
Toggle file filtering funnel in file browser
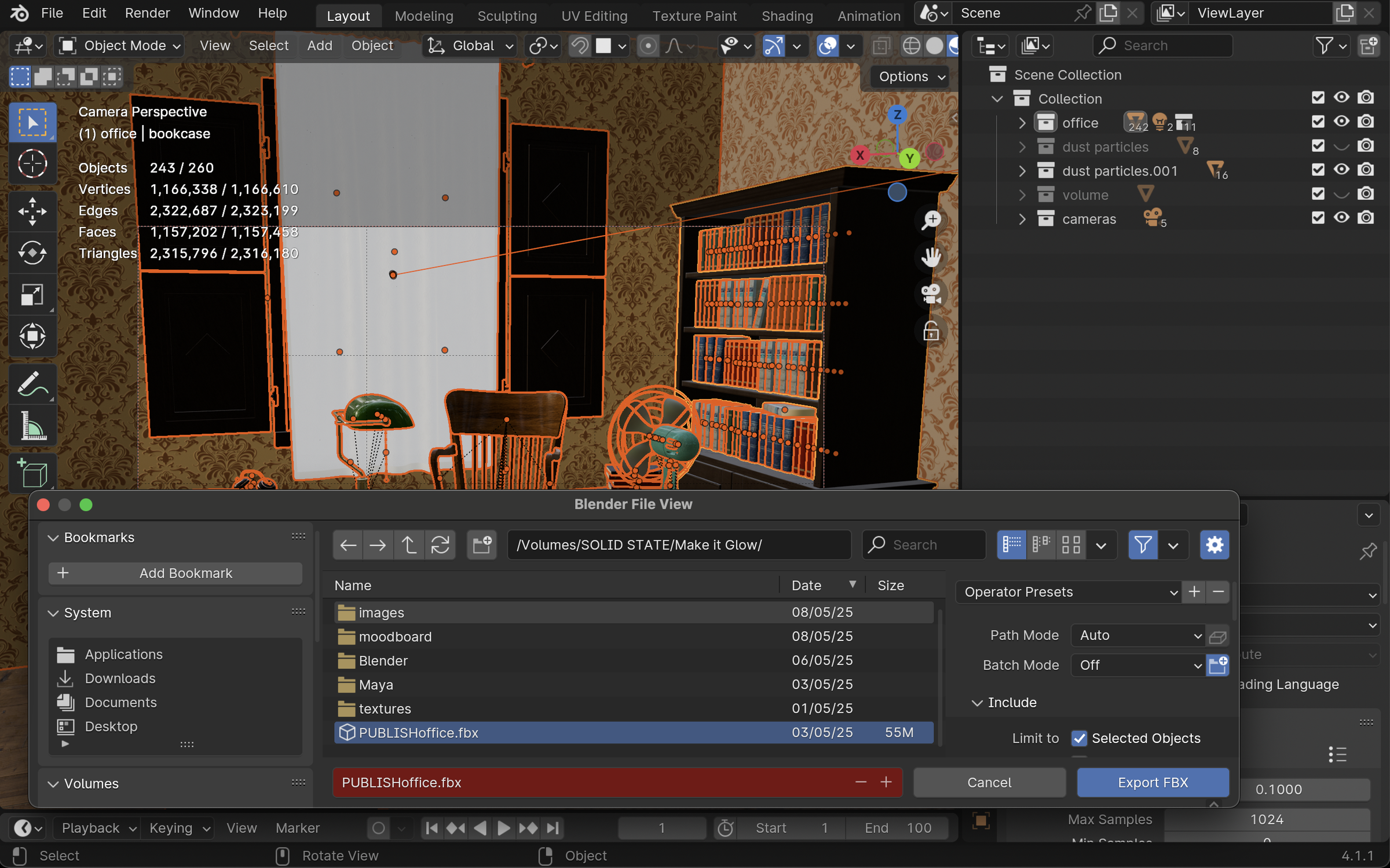1143,545
